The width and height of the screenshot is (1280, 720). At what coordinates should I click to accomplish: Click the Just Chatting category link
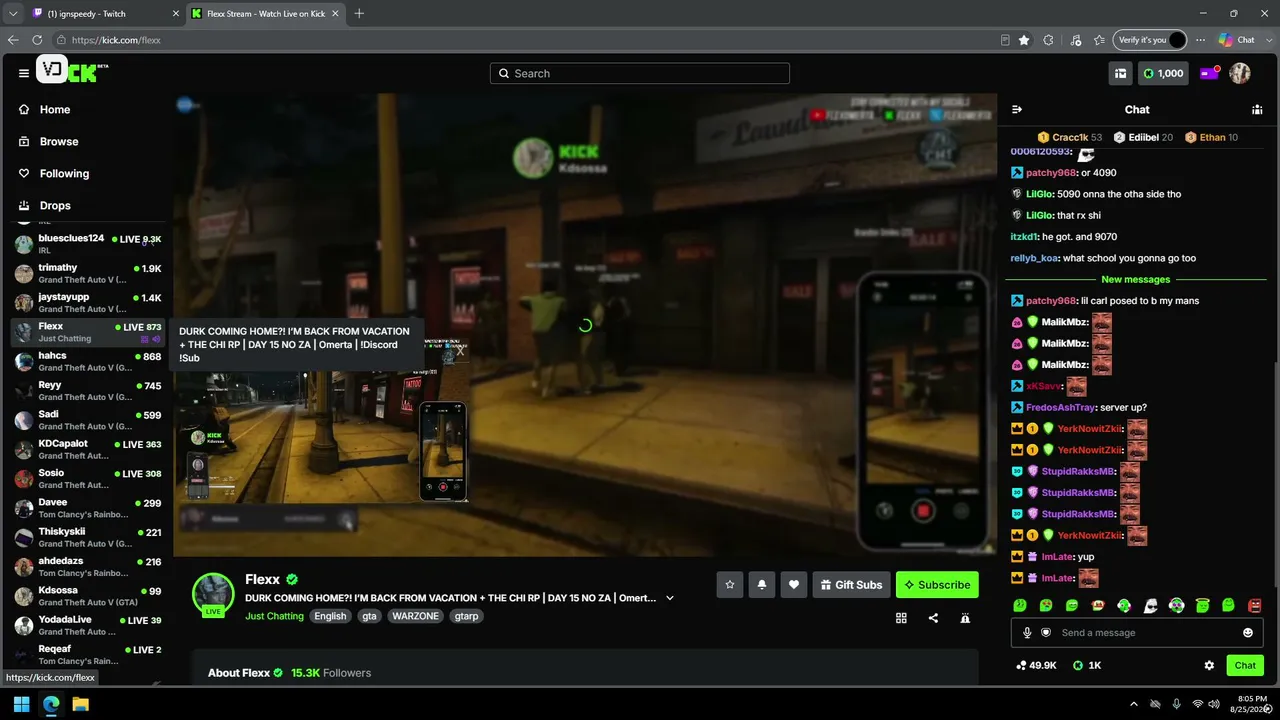(274, 616)
